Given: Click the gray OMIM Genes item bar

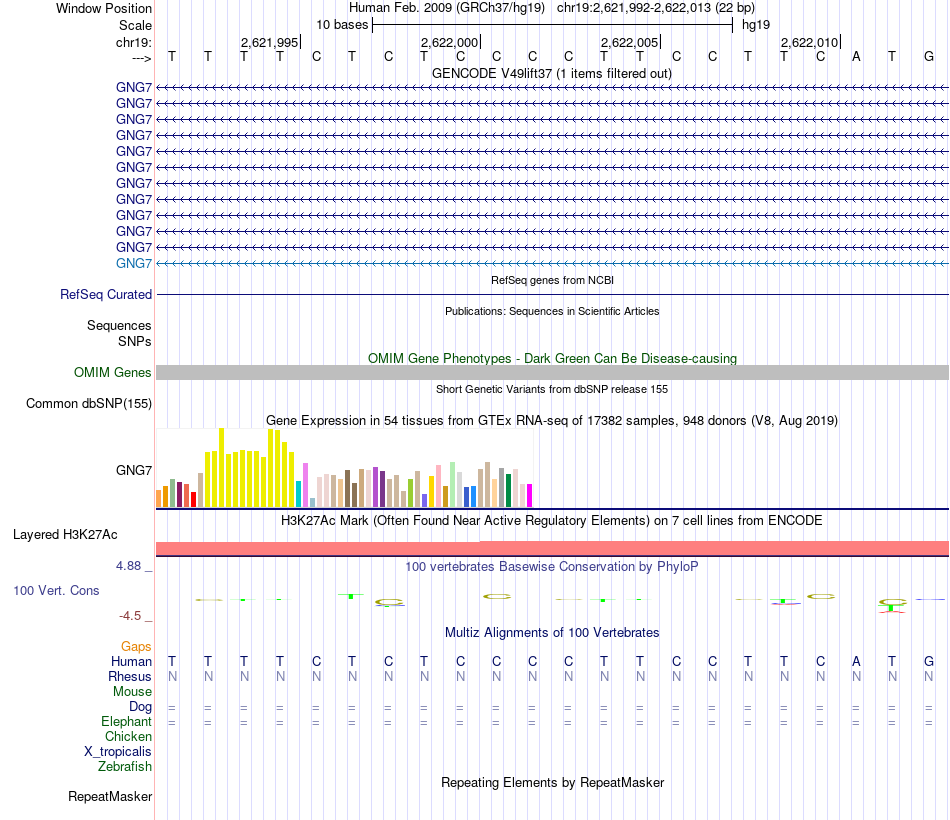Looking at the screenshot, I should pyautogui.click(x=552, y=372).
